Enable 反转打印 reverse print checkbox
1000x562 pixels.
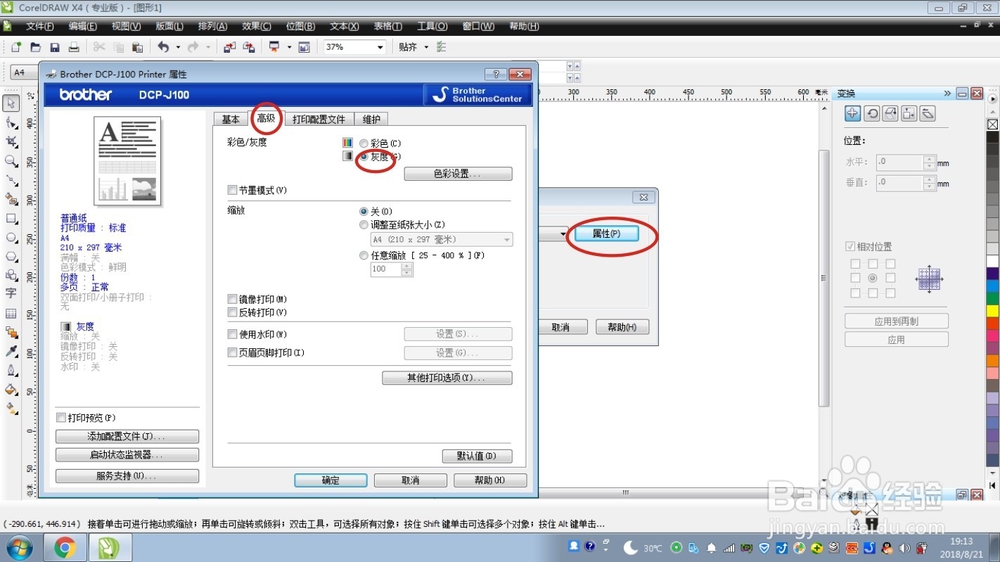232,312
